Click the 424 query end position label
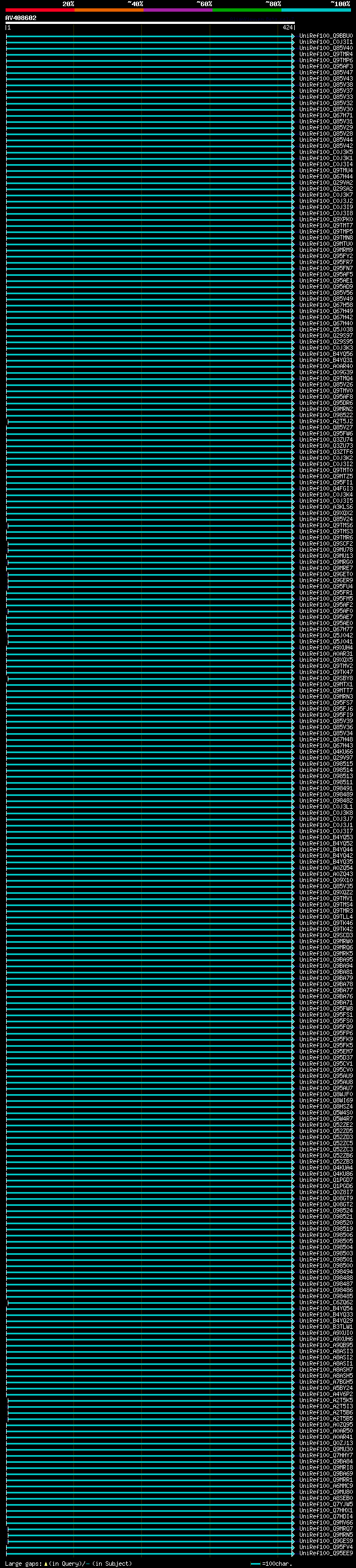The height and width of the screenshot is (1568, 356). (x=288, y=27)
